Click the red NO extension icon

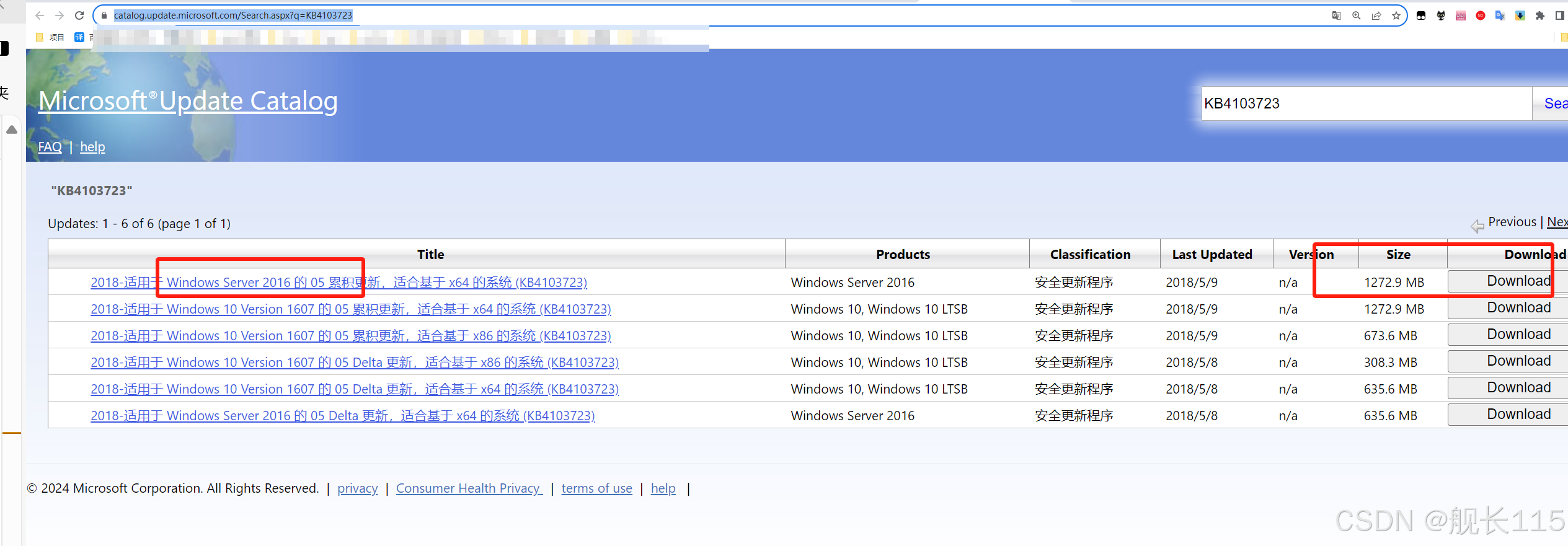click(x=1481, y=15)
